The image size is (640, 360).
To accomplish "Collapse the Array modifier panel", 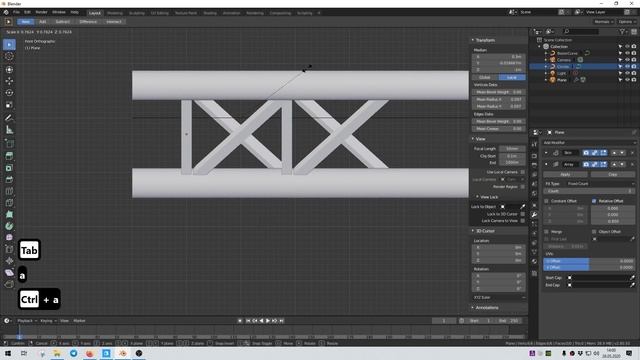I will [x=546, y=164].
